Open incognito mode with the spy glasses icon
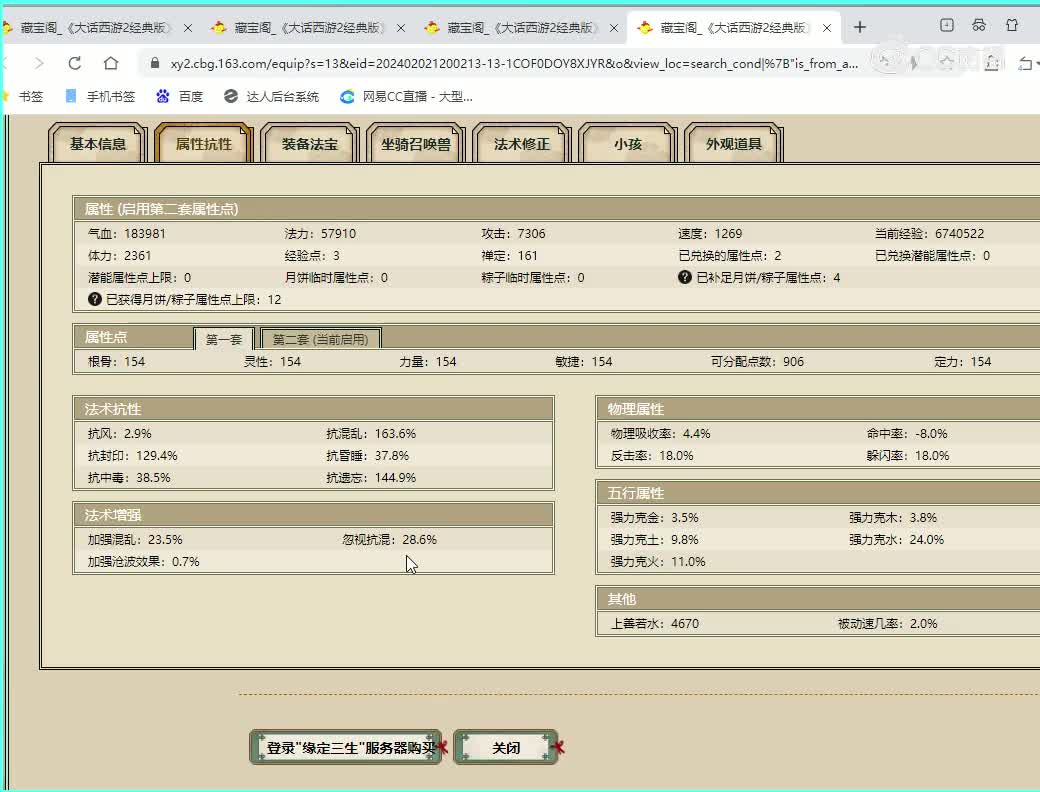1040x792 pixels. [x=979, y=25]
